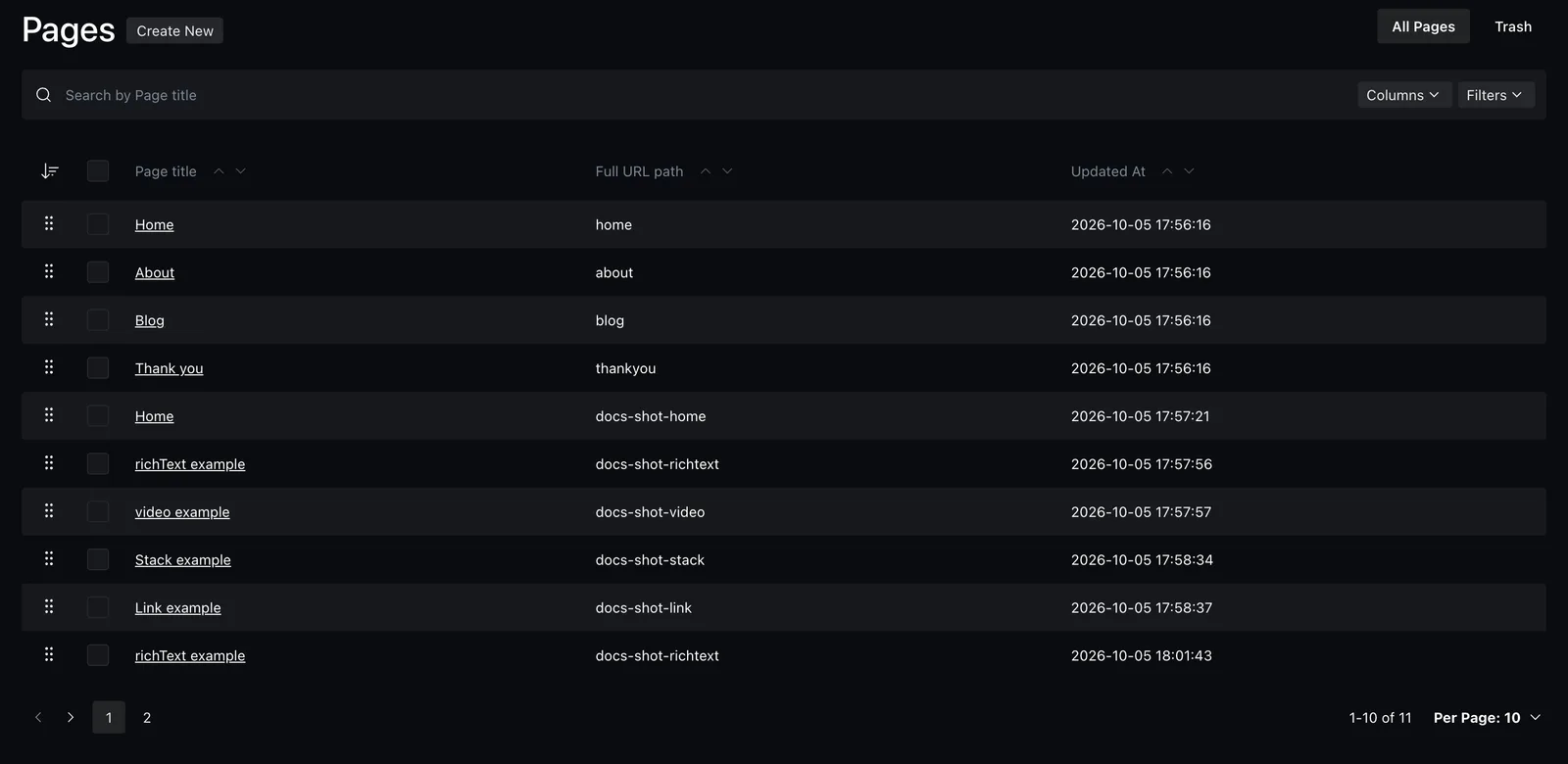
Task: Sort Updated At ascending arrow
Action: tap(1167, 171)
